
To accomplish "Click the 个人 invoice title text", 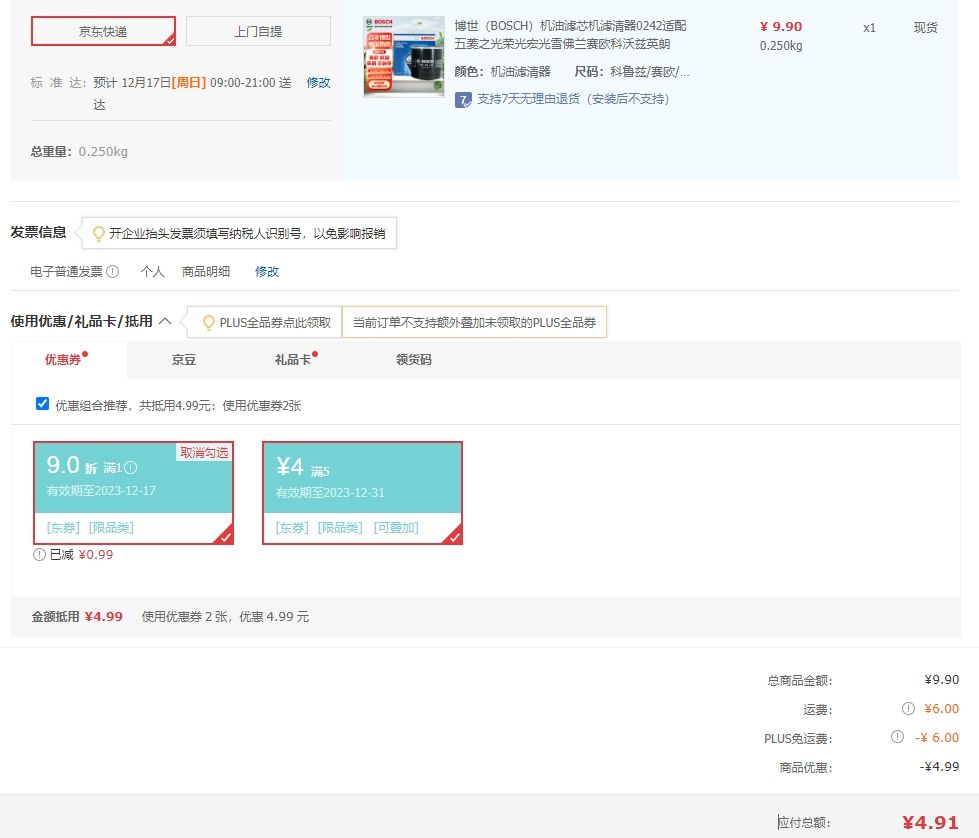I will tap(152, 272).
